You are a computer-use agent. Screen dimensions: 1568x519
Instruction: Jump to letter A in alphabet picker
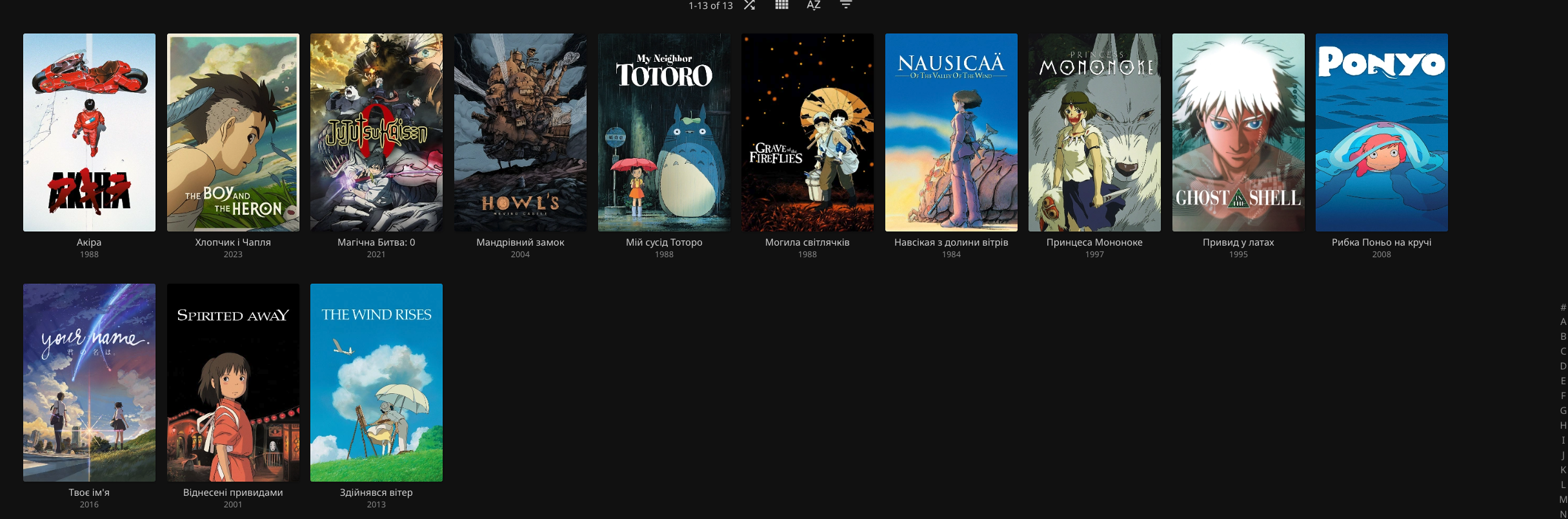[x=1563, y=322]
